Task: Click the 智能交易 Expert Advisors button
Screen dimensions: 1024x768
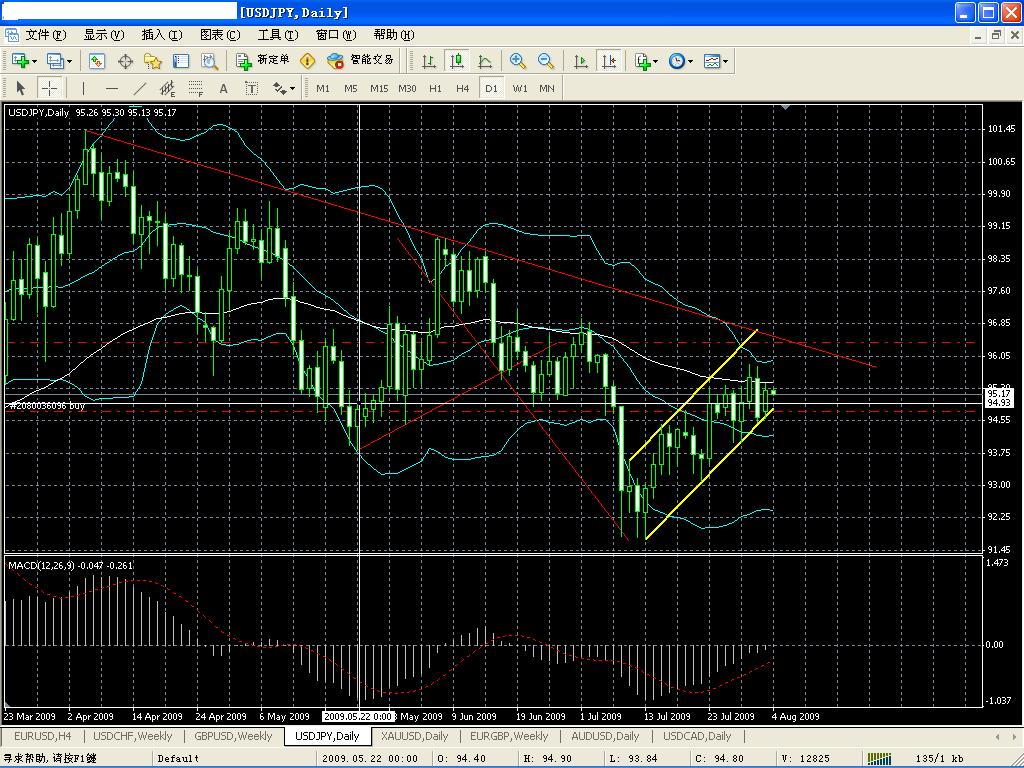Action: click(360, 61)
